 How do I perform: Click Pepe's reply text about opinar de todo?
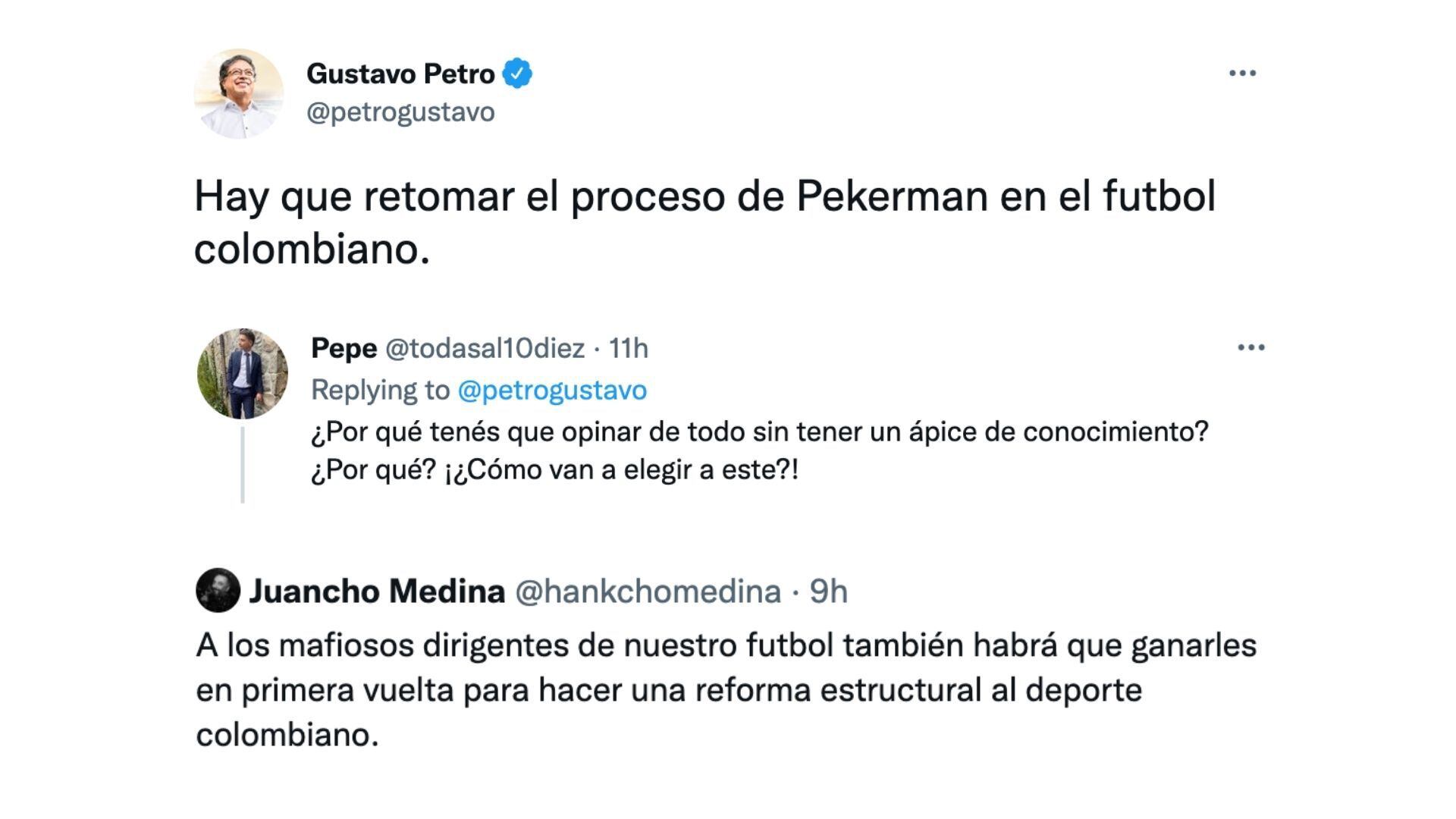point(758,450)
